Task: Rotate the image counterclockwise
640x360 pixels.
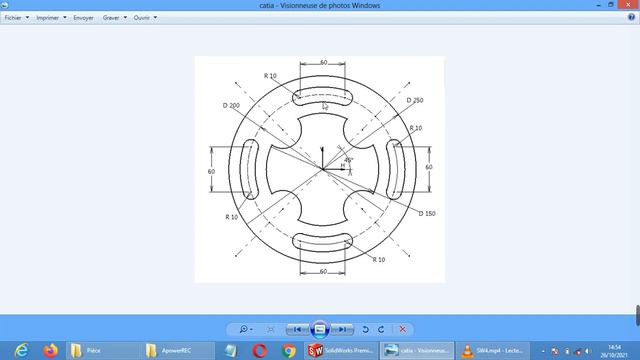Action: coord(365,329)
